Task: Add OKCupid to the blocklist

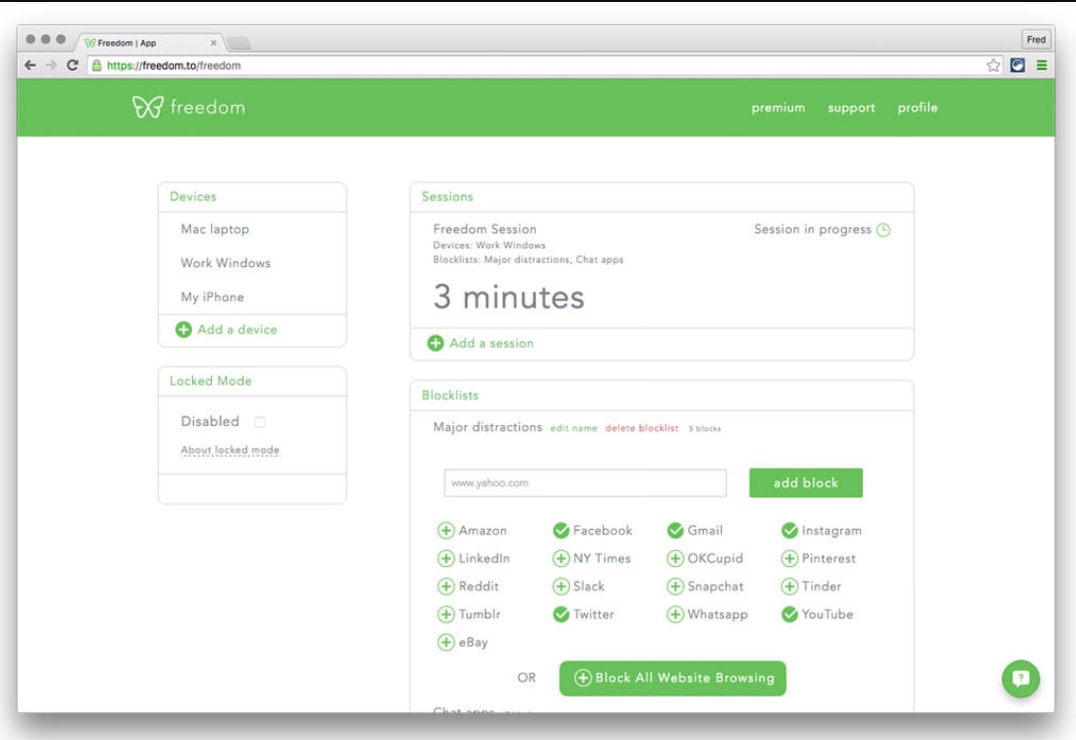Action: click(x=675, y=559)
